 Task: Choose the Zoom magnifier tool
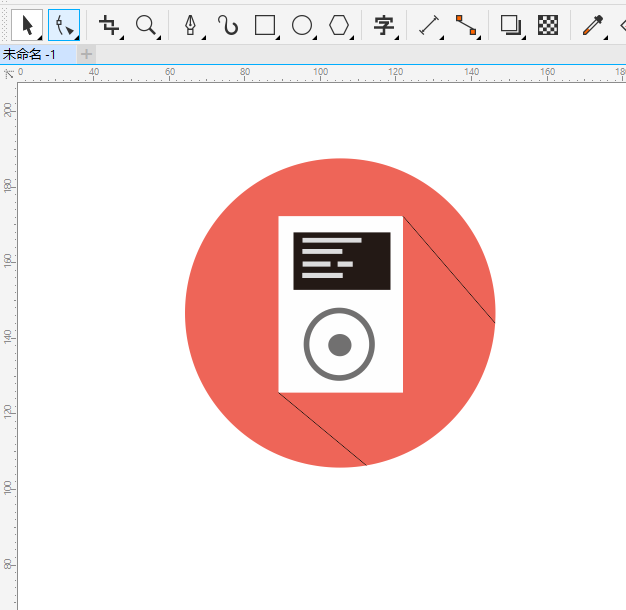146,25
